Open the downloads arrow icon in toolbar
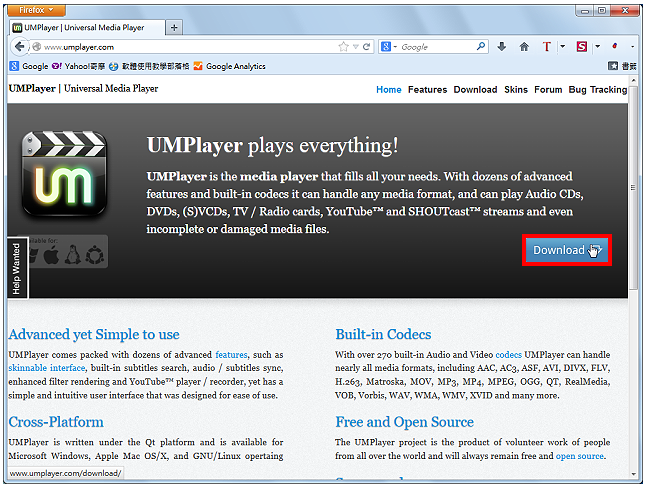653x488 pixels. point(501,47)
